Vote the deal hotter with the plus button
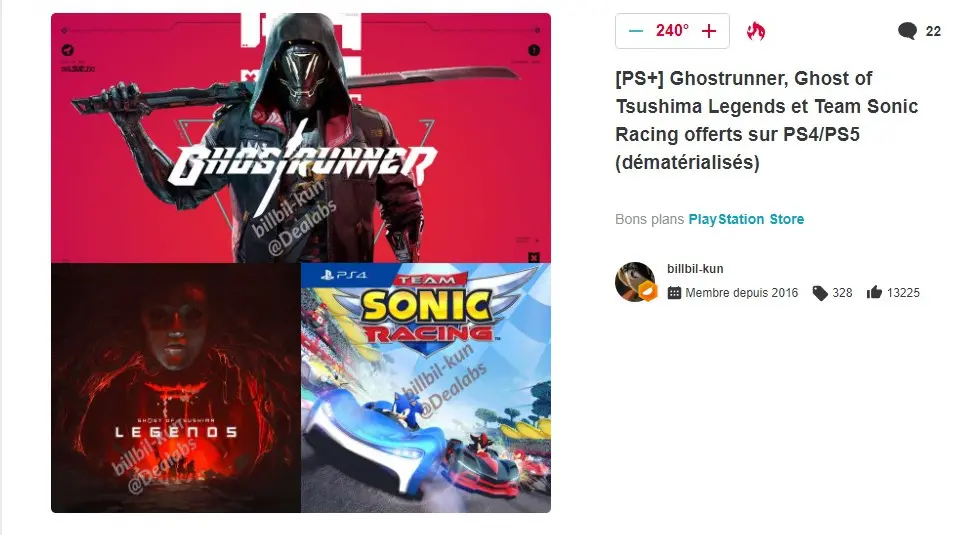The width and height of the screenshot is (957, 535). click(x=709, y=31)
